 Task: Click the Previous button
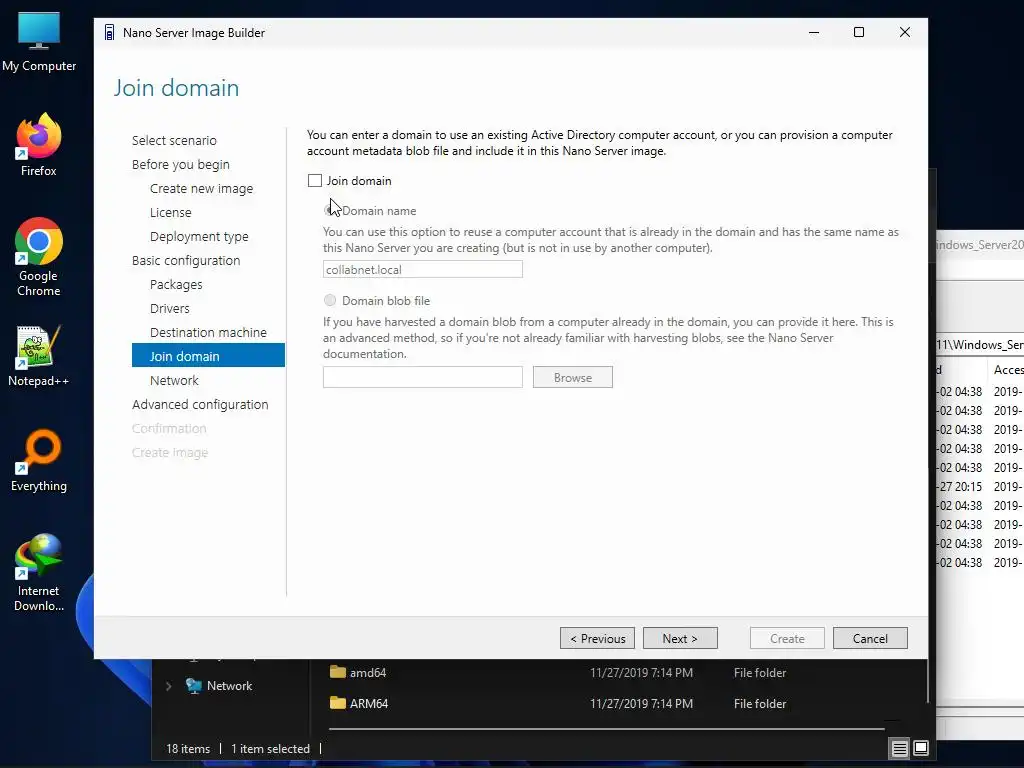(597, 638)
